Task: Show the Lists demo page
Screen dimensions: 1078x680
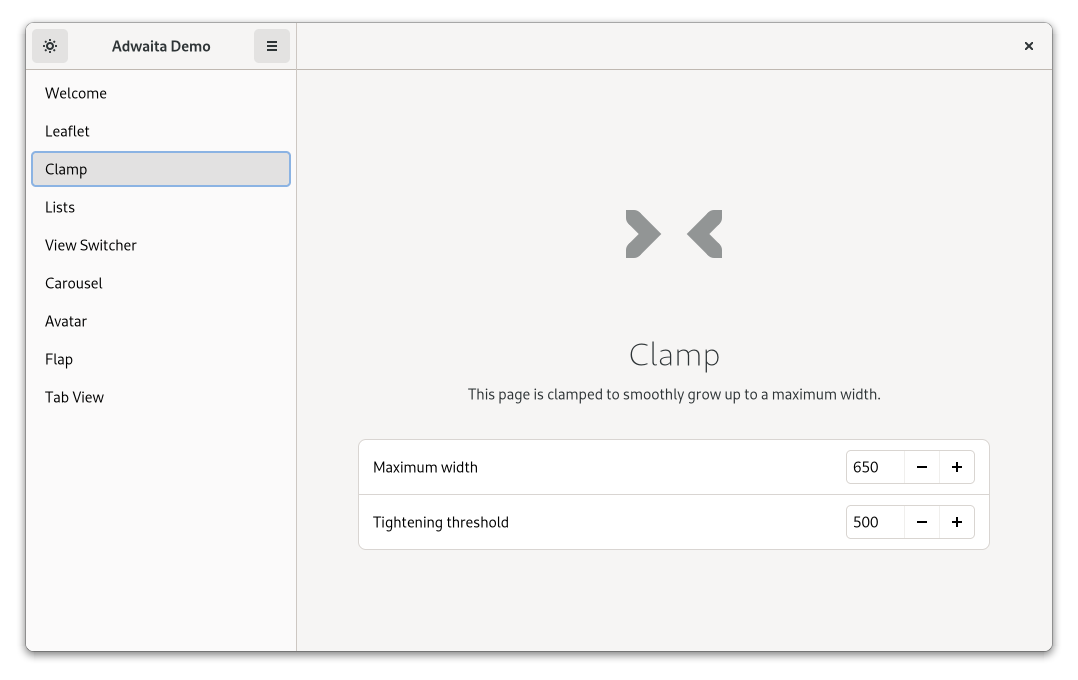Action: 60,207
